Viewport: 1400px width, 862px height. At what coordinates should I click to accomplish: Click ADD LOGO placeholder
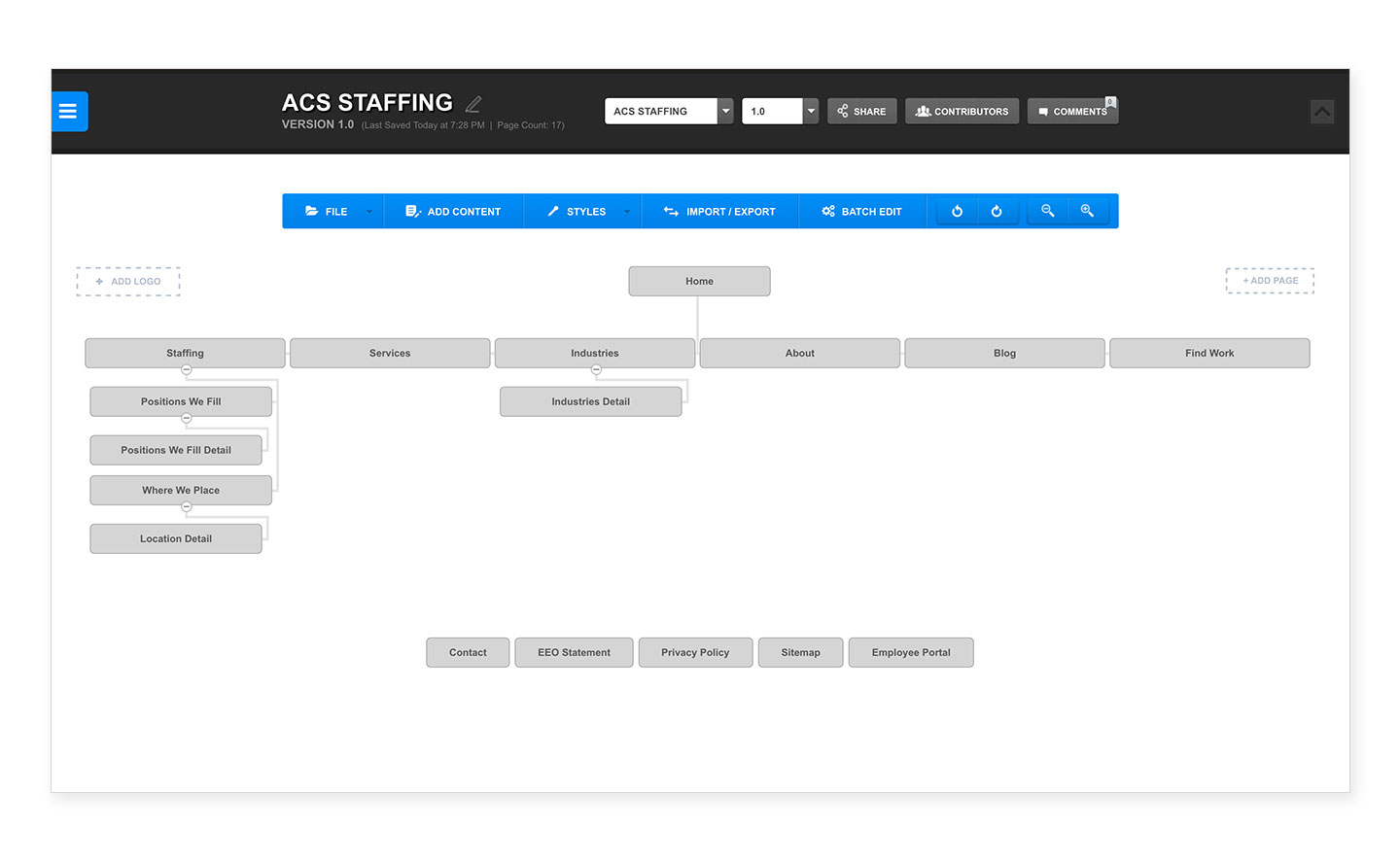[128, 282]
